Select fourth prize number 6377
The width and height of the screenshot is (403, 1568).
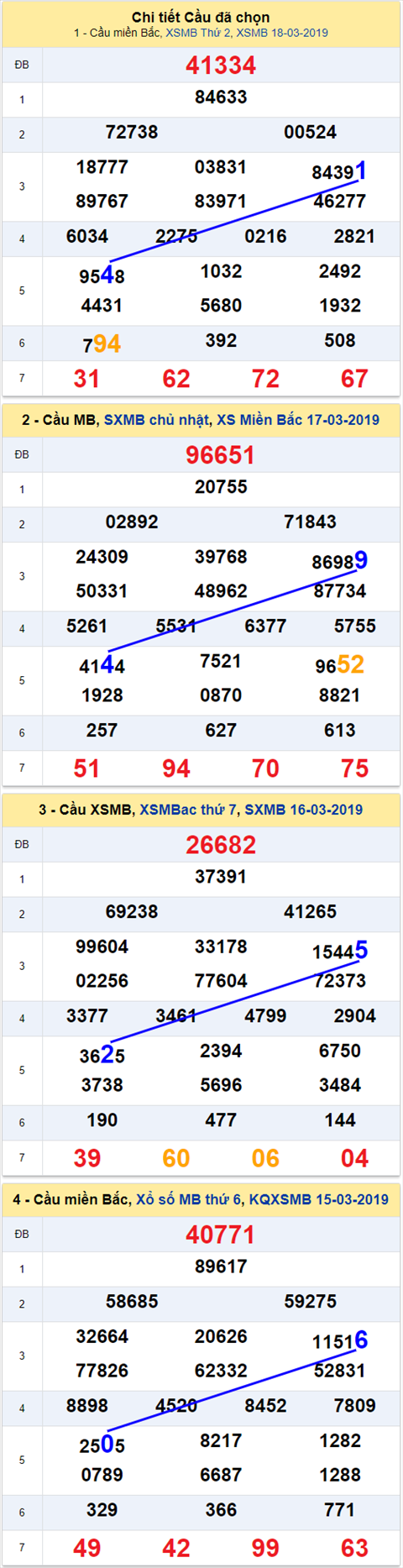(265, 627)
